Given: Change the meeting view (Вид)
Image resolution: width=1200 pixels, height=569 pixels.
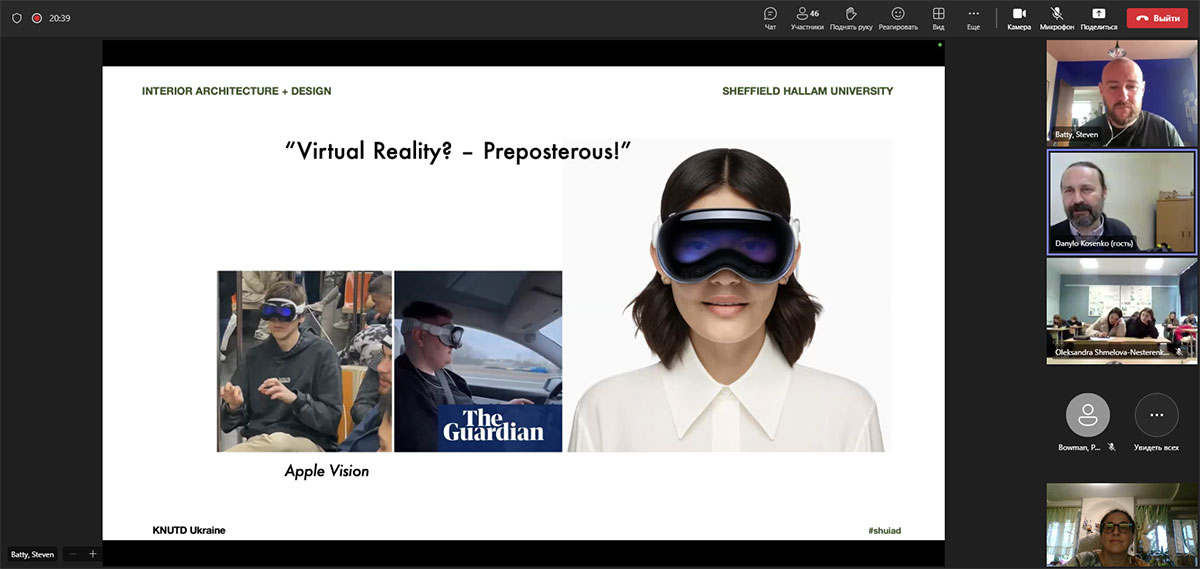Looking at the screenshot, I should (938, 18).
